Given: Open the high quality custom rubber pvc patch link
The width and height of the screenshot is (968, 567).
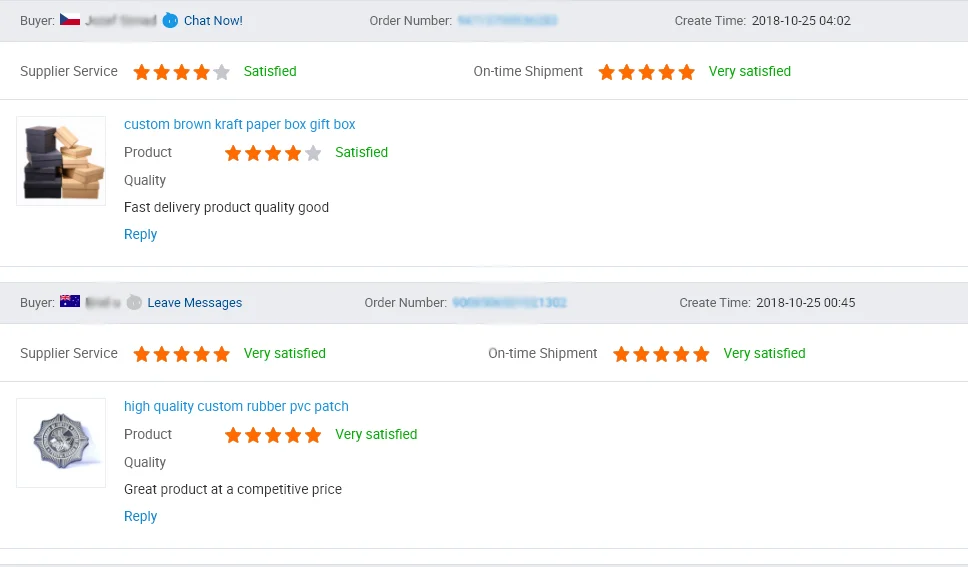Looking at the screenshot, I should 236,407.
